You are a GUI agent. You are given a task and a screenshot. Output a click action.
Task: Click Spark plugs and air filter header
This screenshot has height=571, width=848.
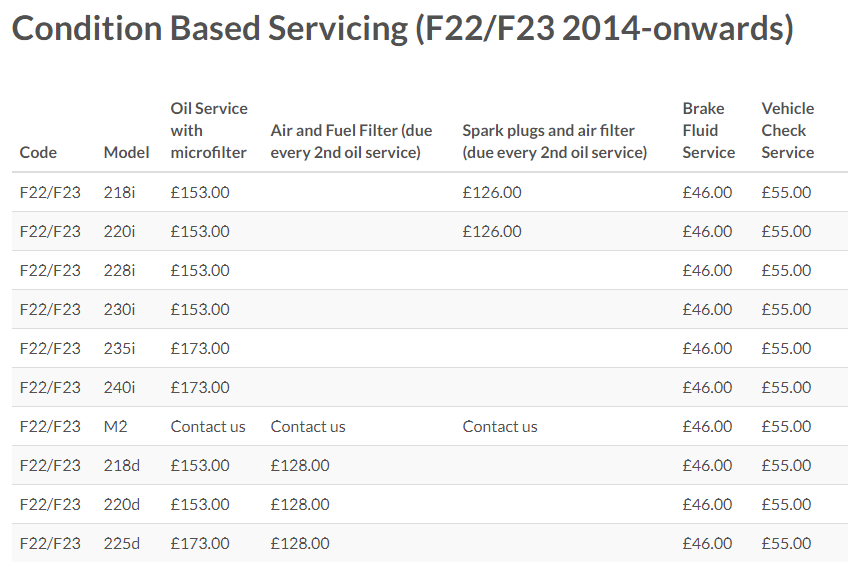click(554, 142)
